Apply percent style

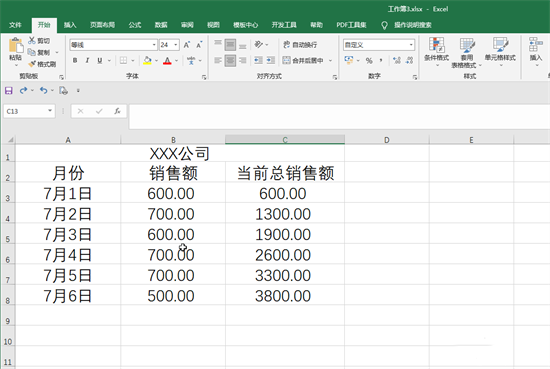[x=369, y=60]
